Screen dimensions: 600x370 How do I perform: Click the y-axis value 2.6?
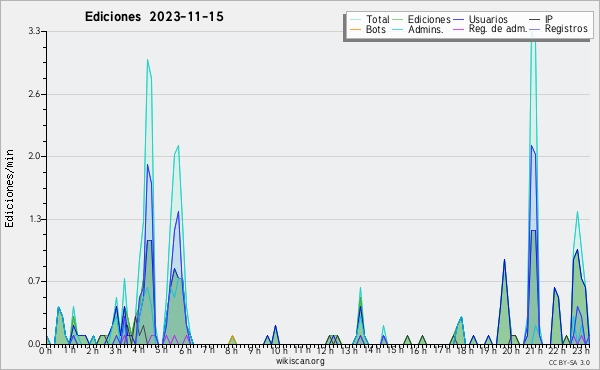click(34, 94)
